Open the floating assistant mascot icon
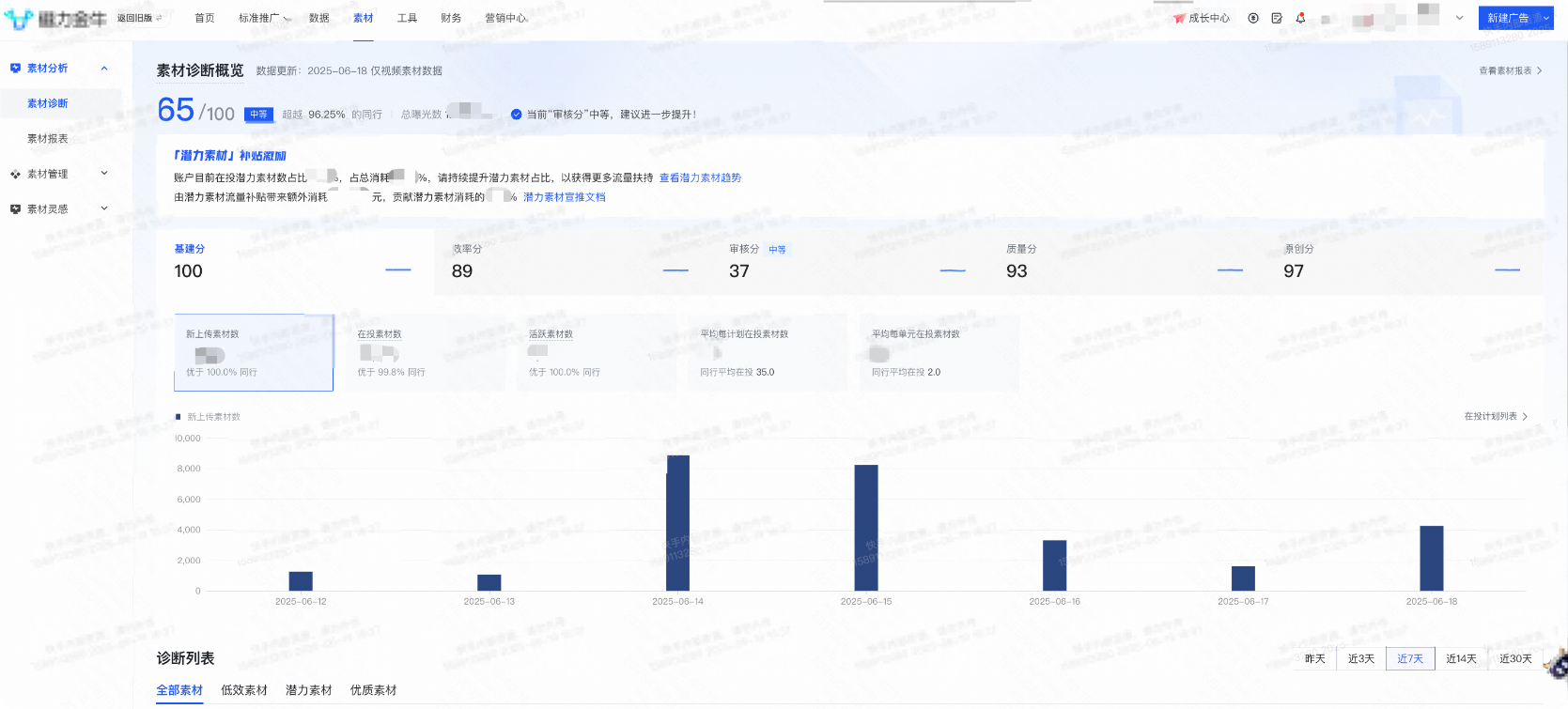Viewport: 1568px width, 709px height. 1558,665
